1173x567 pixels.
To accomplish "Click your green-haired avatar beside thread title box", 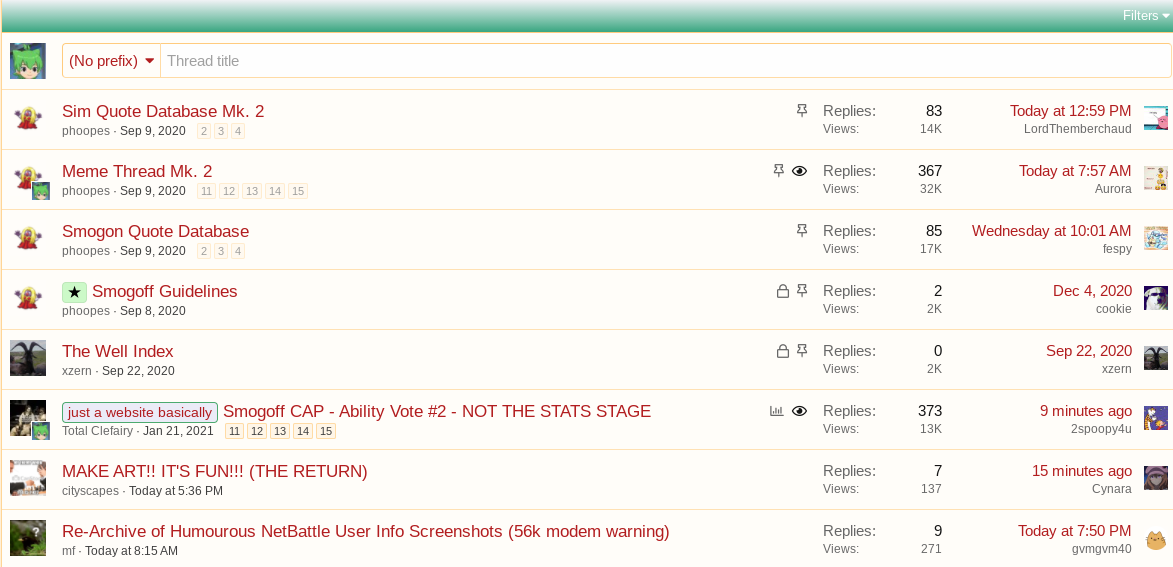I will (28, 61).
